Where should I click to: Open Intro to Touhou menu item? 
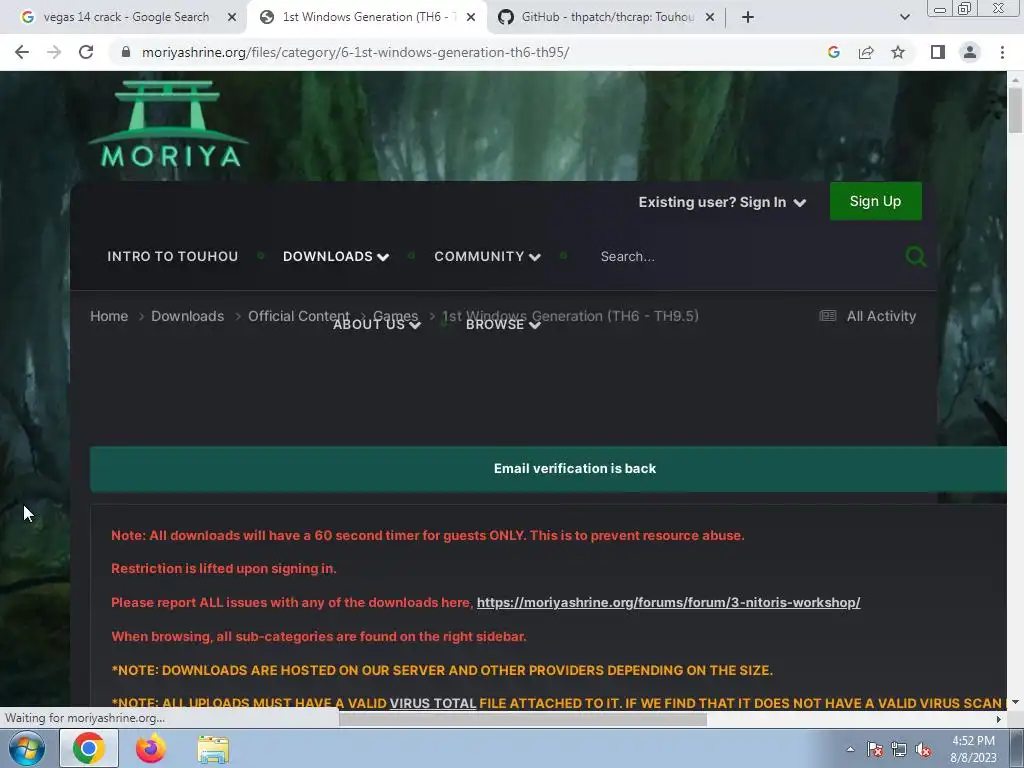(x=172, y=257)
